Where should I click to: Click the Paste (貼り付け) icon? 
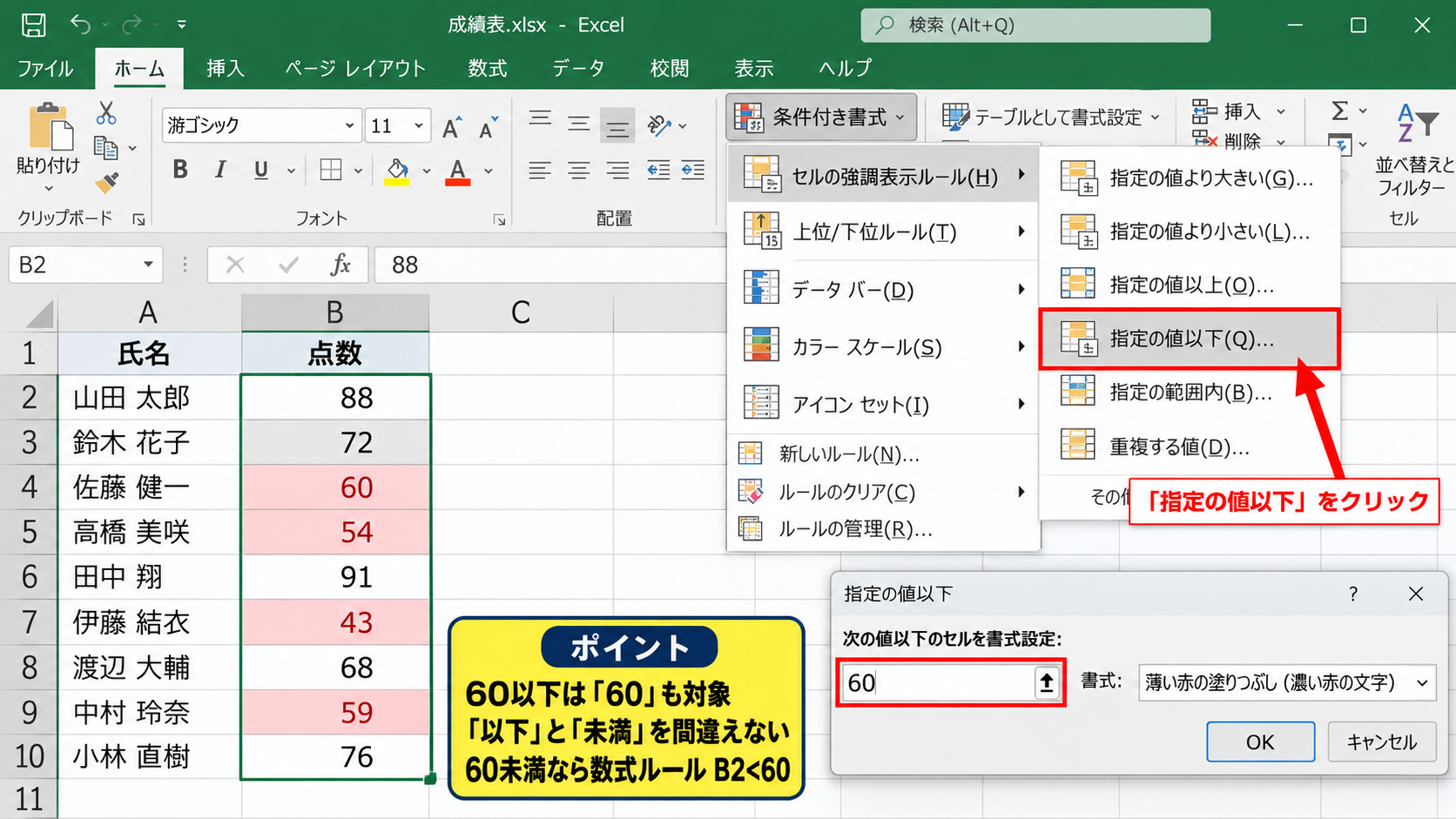[51, 127]
